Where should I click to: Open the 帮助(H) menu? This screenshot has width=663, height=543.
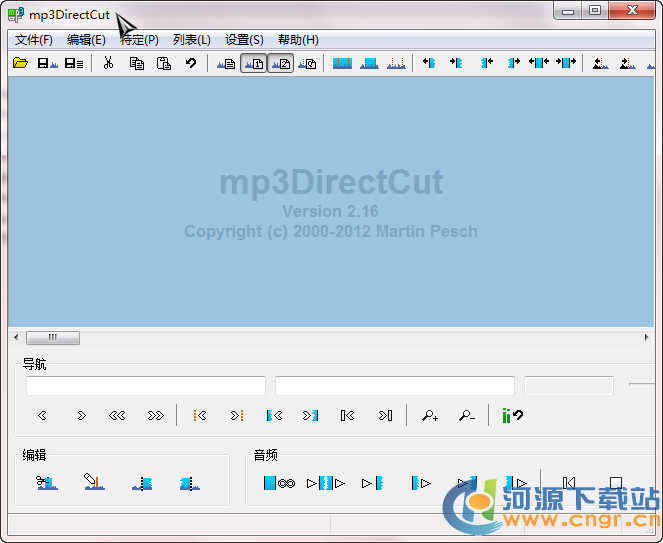[298, 40]
